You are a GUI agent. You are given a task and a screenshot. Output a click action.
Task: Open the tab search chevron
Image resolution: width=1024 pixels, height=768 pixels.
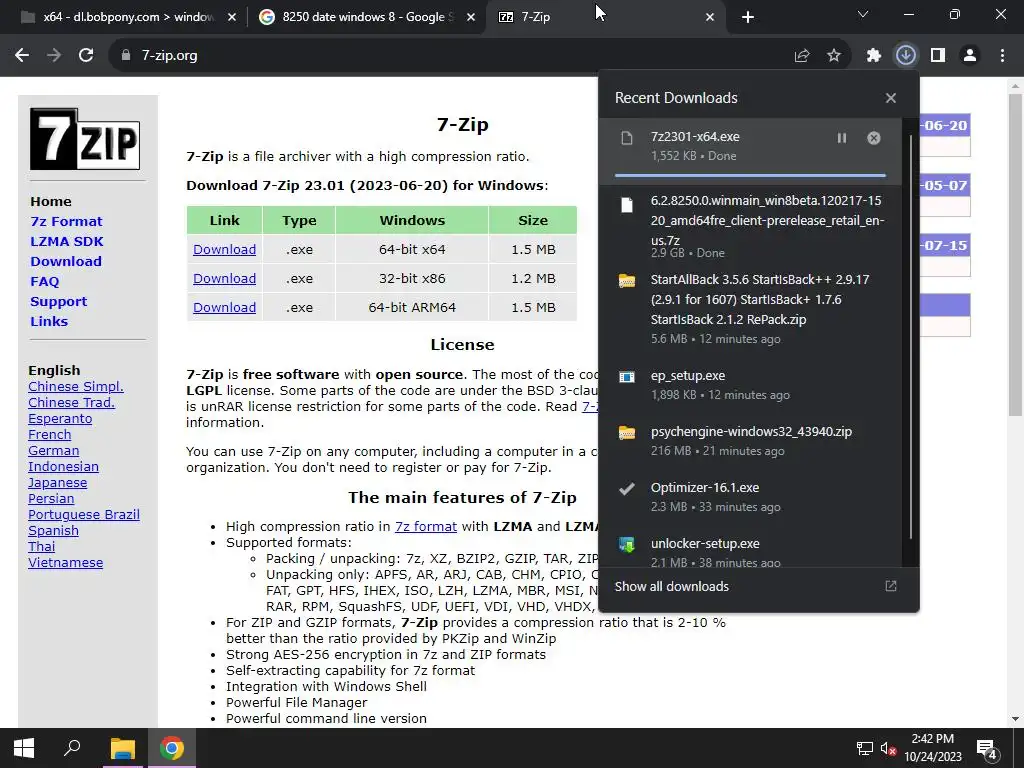pyautogui.click(x=863, y=14)
